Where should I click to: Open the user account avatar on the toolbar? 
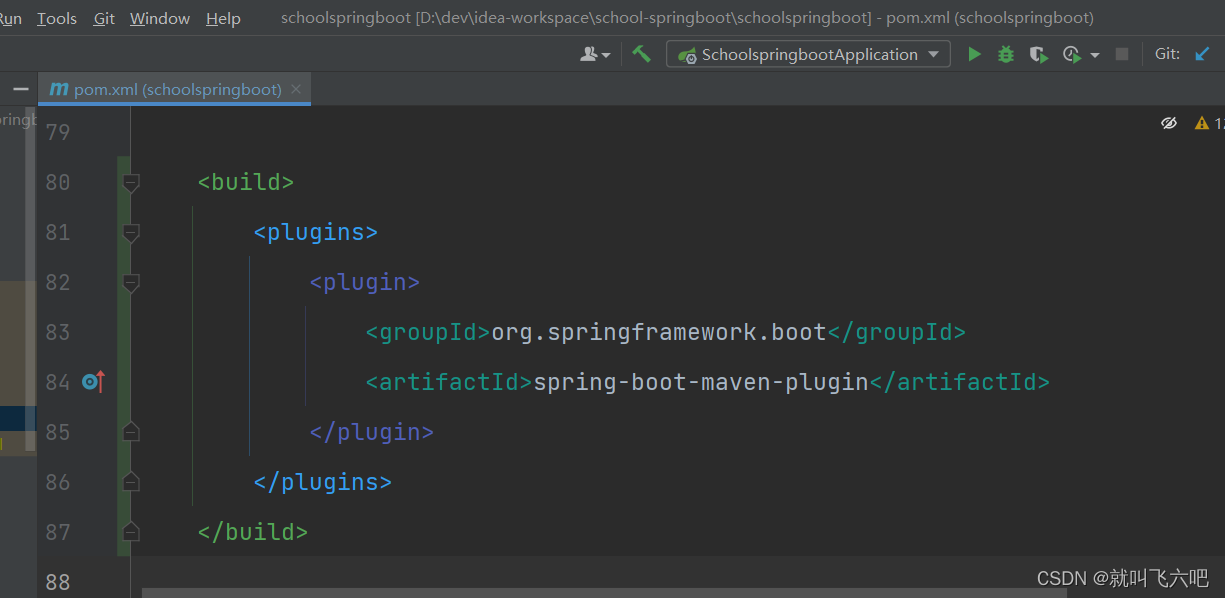[x=590, y=54]
